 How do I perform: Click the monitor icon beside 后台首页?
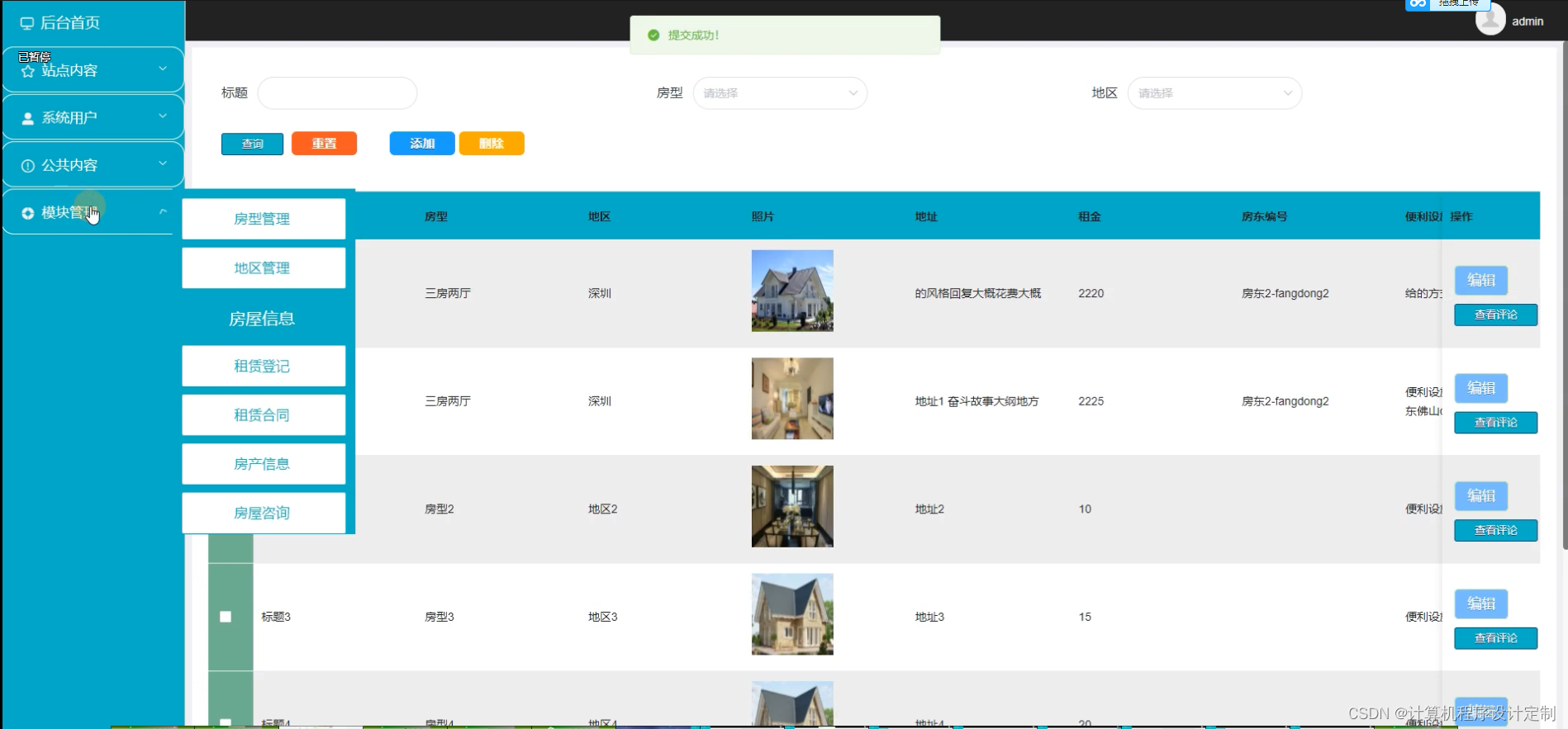[x=27, y=24]
